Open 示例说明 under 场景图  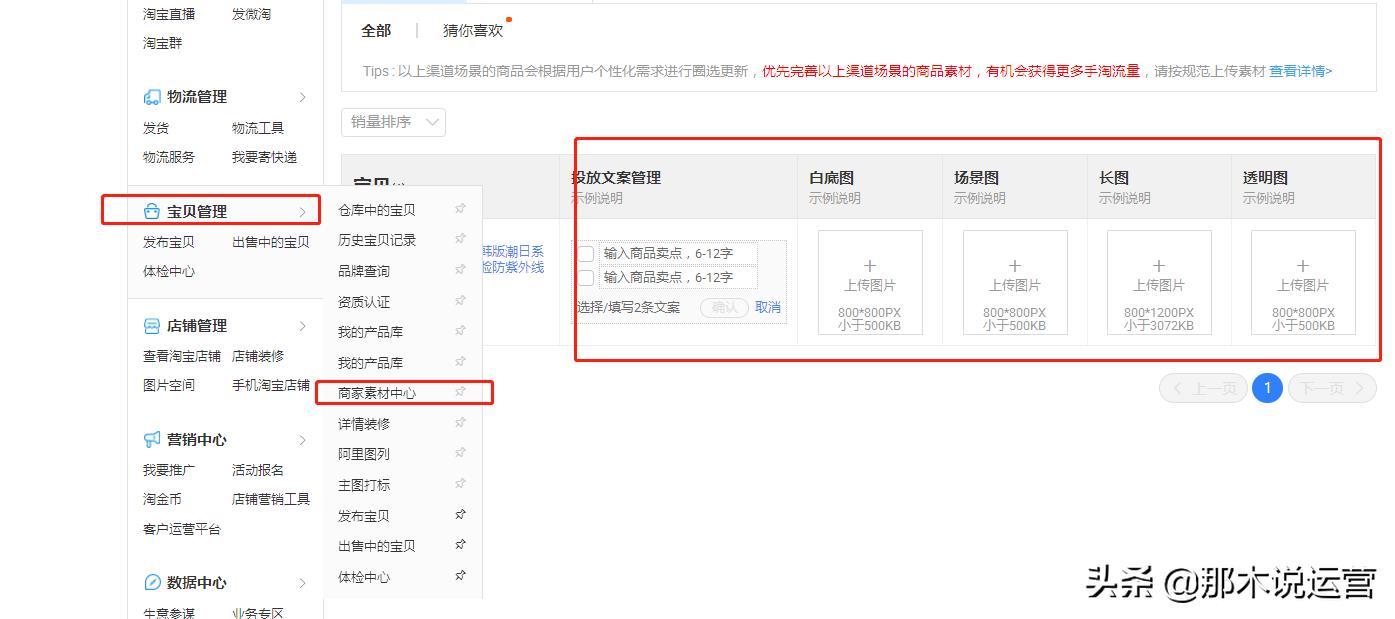point(979,198)
